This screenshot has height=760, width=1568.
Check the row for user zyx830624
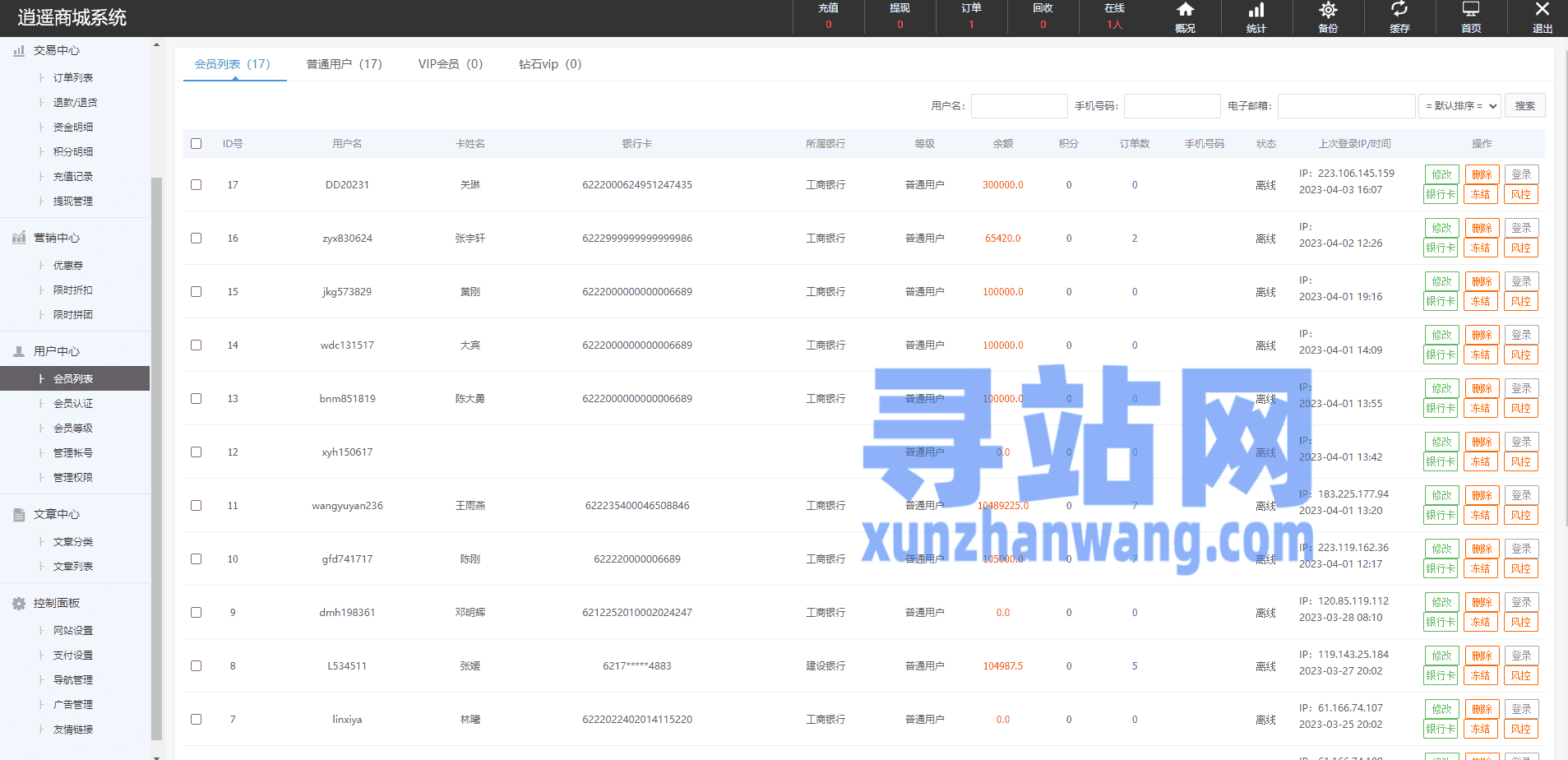[x=196, y=238]
